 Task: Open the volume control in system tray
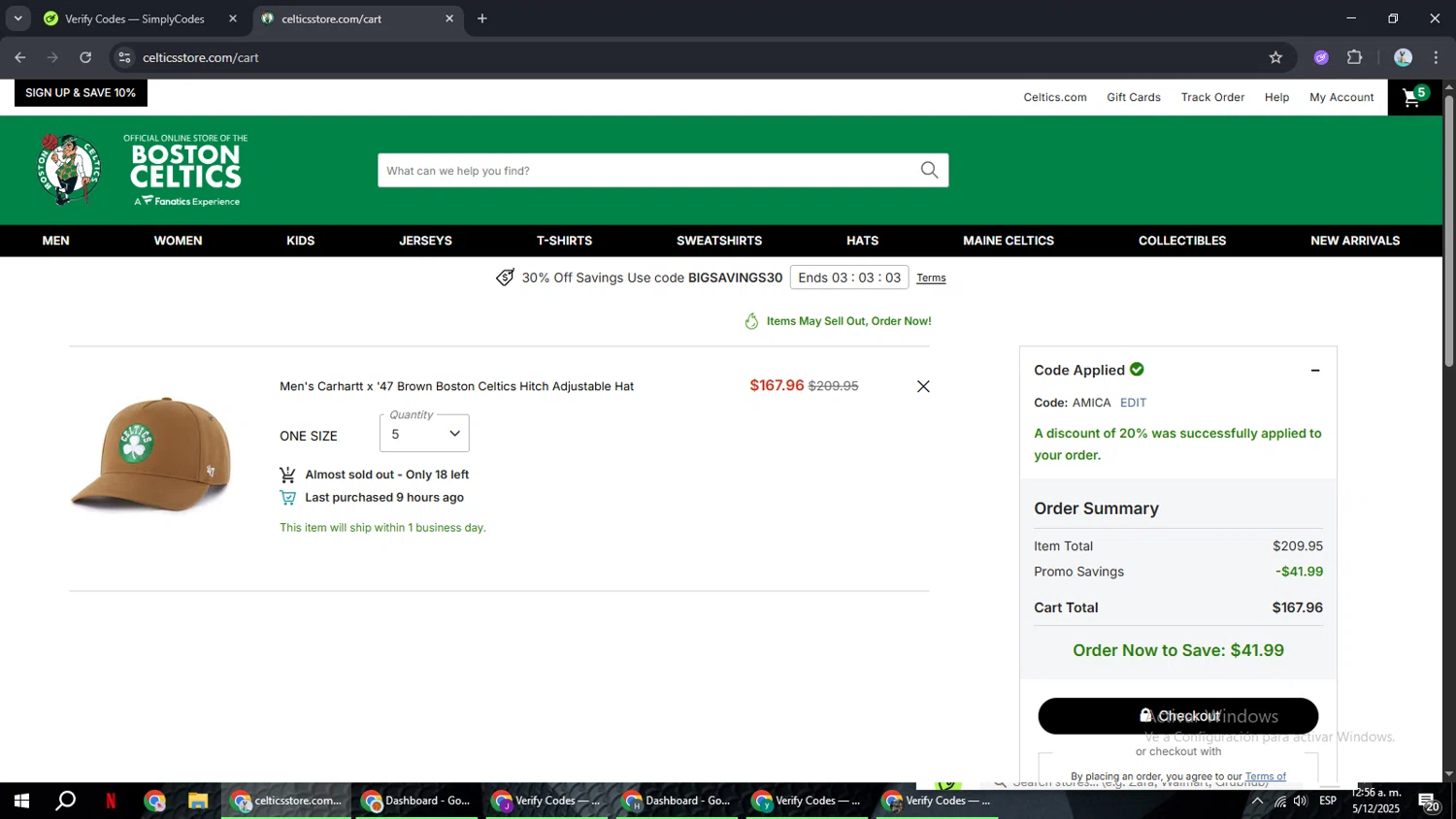pyautogui.click(x=1301, y=801)
